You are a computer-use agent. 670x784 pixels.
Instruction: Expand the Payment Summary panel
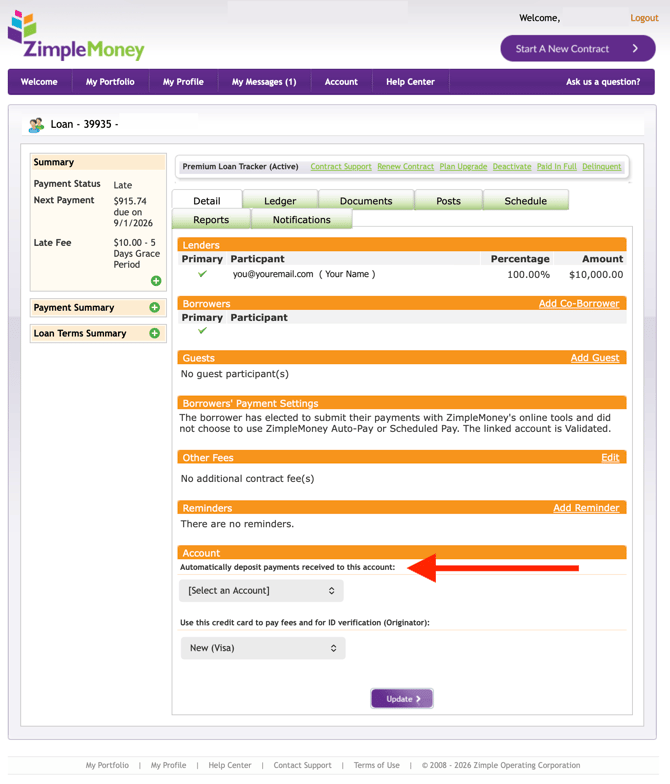point(154,308)
